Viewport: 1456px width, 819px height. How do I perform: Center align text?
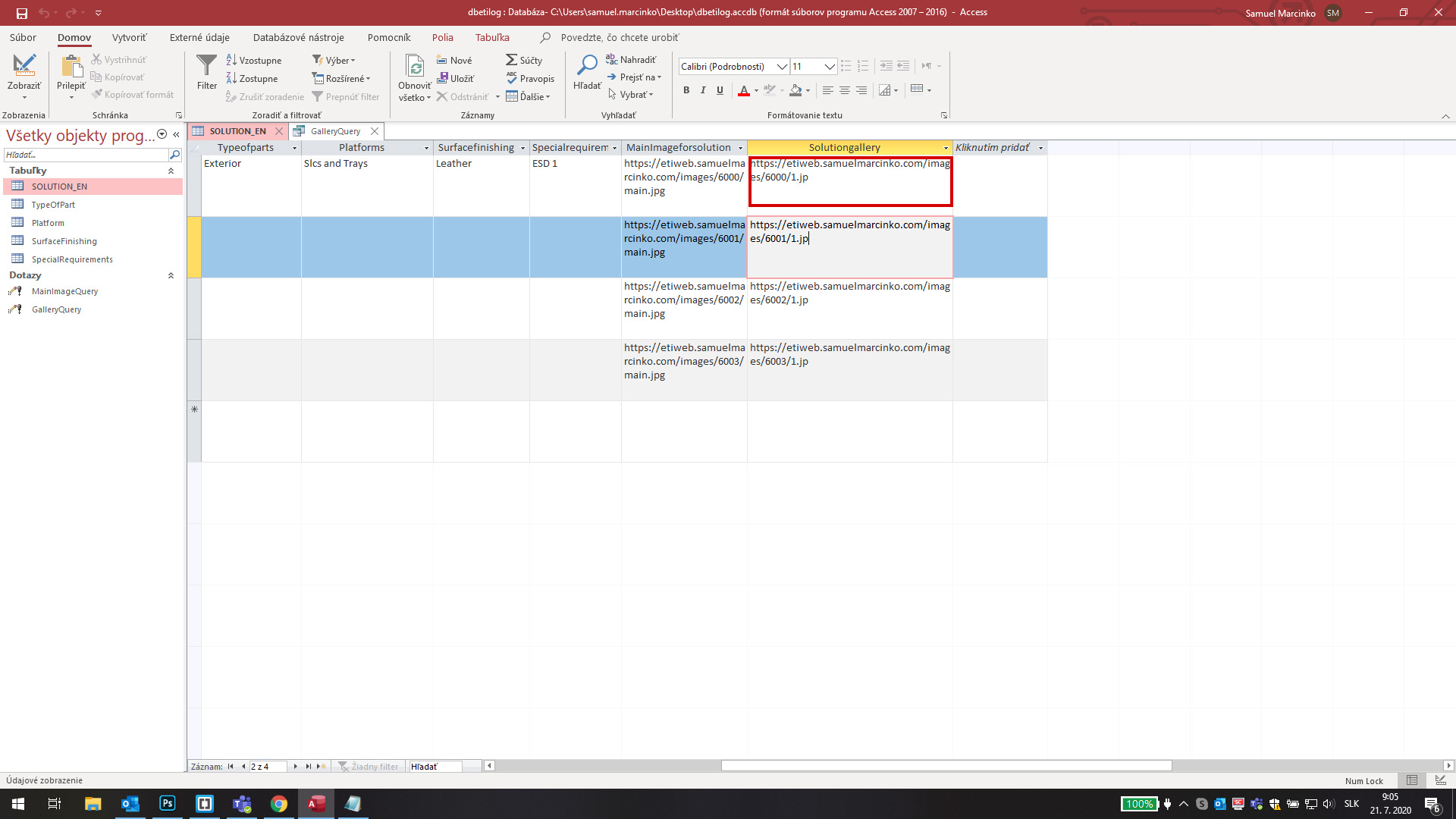pyautogui.click(x=844, y=90)
